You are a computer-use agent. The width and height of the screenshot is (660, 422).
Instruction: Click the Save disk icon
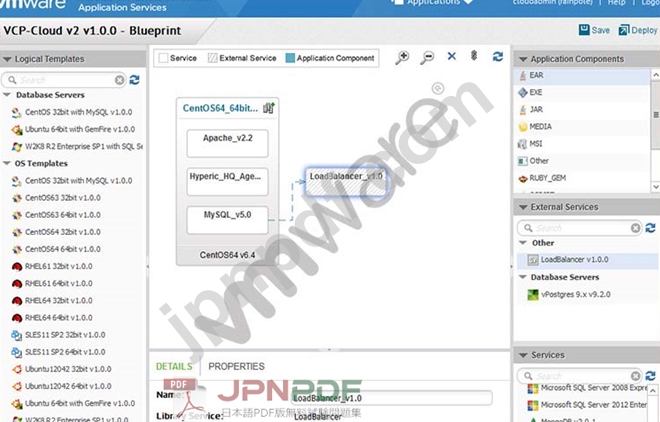(584, 29)
